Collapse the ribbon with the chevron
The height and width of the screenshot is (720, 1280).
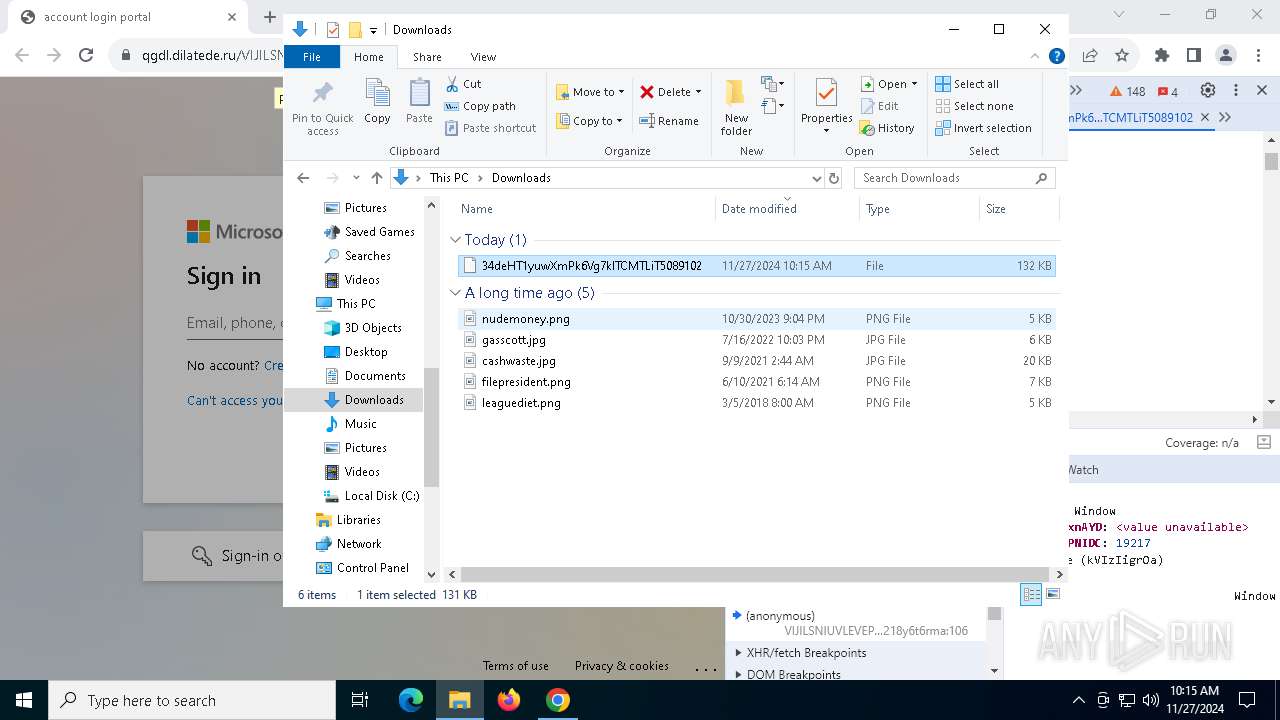[x=1035, y=57]
